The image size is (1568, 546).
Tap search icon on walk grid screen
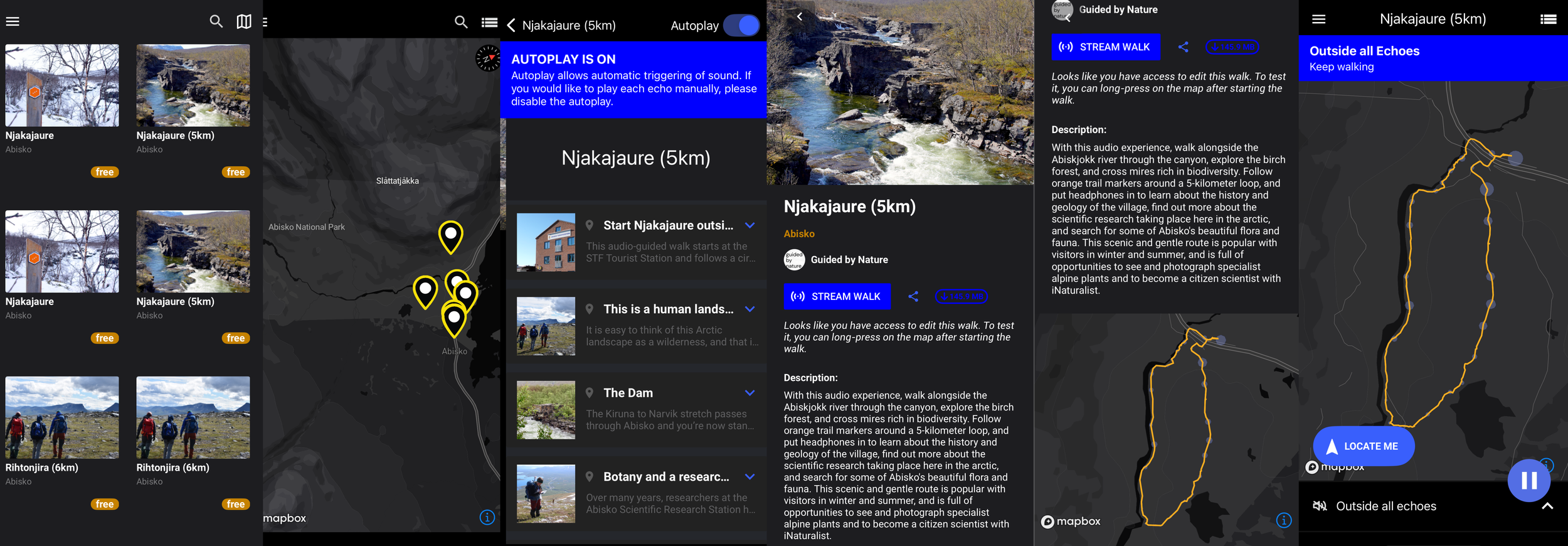point(216,21)
